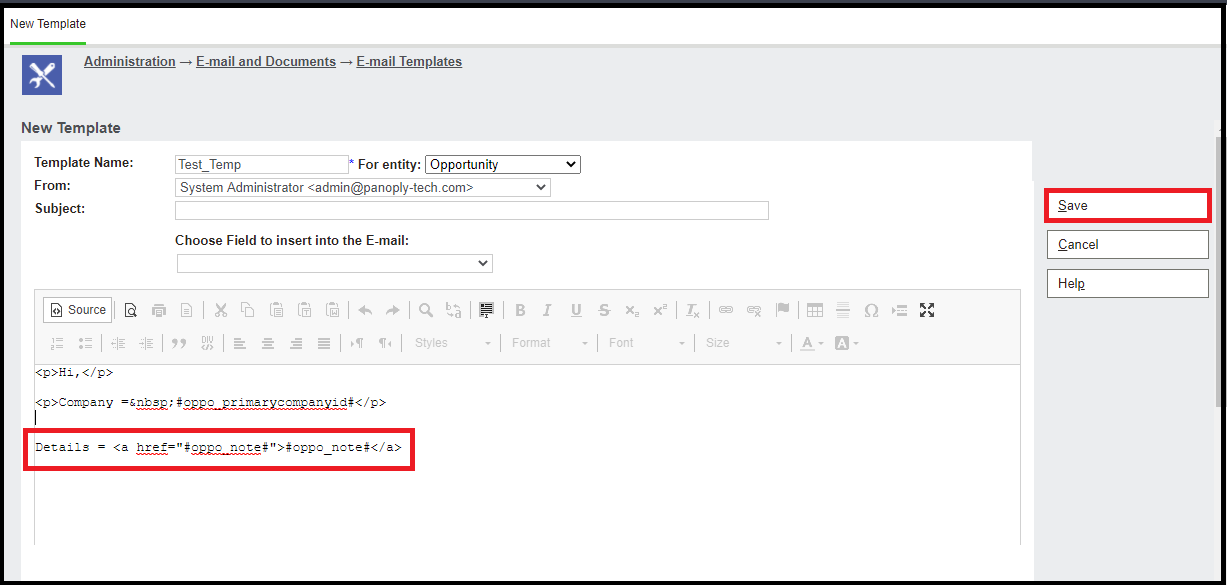
Task: Click text direction right-to-left icon
Action: (x=385, y=343)
